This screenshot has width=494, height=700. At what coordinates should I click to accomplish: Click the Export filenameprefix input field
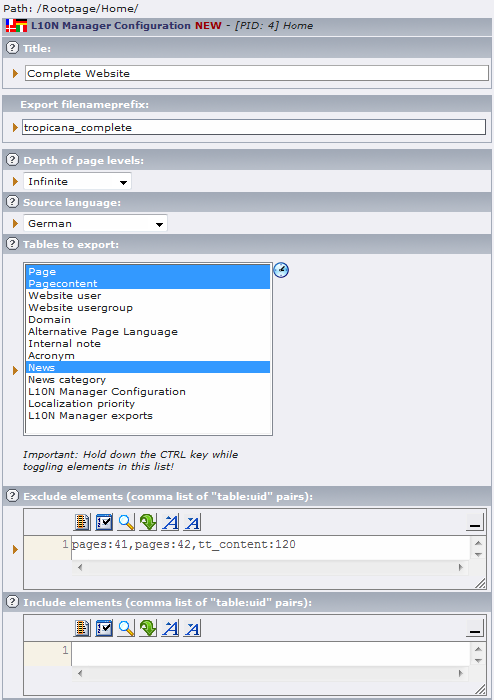pos(254,127)
